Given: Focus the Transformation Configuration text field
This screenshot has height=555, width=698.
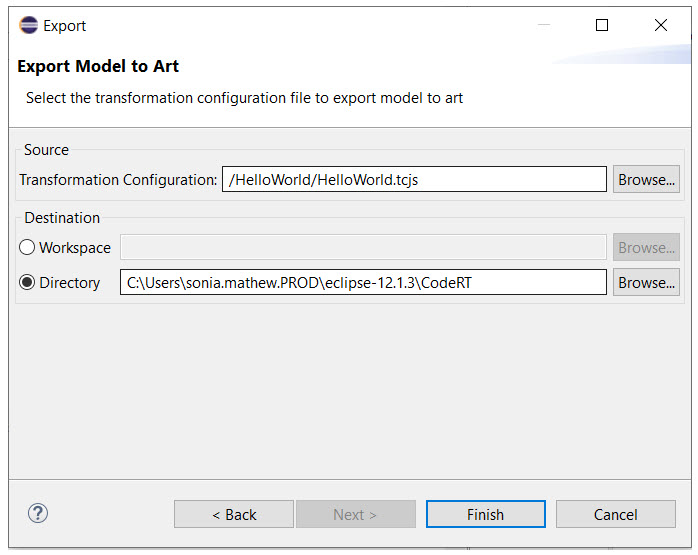Looking at the screenshot, I should tap(414, 179).
